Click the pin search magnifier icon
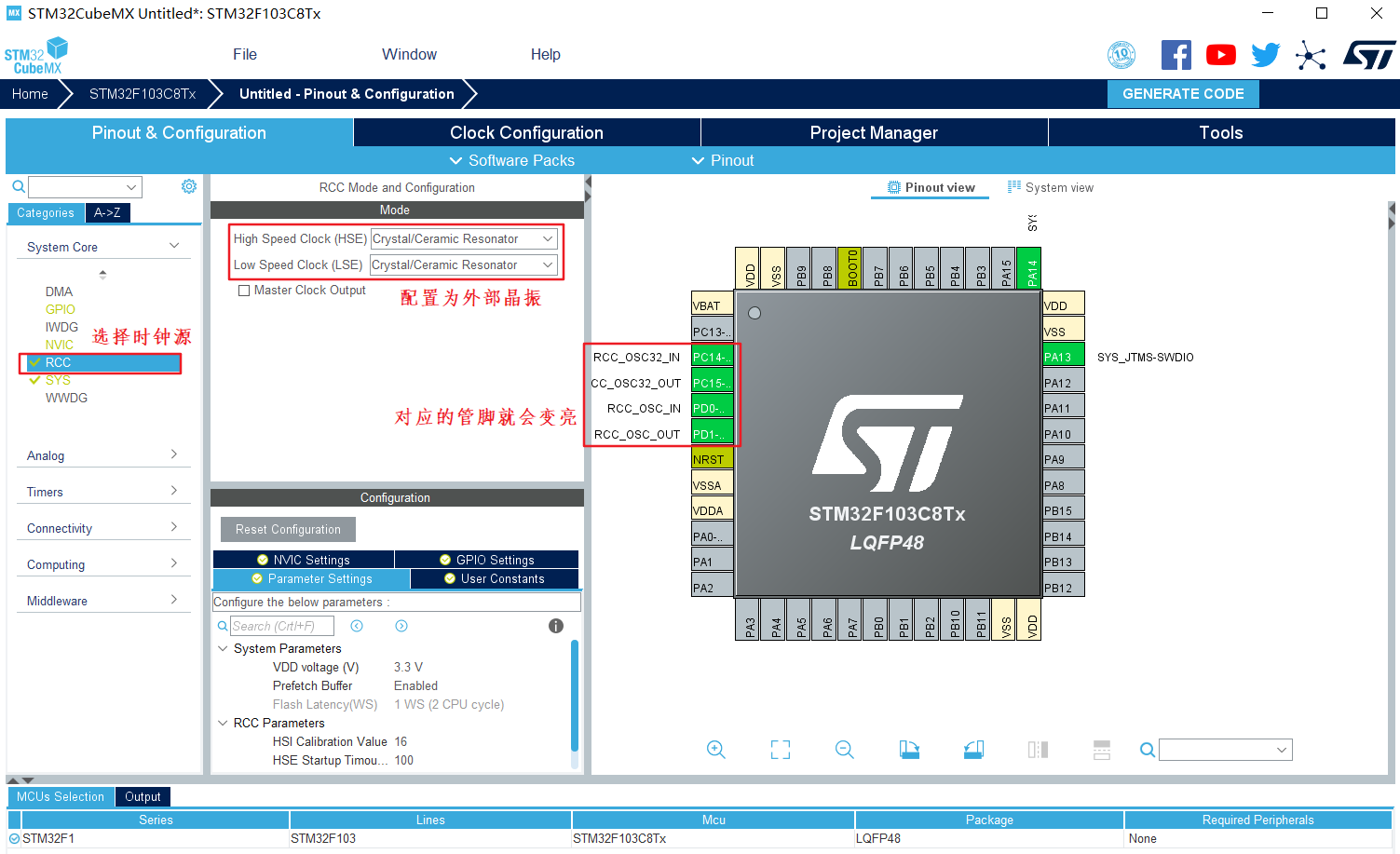 tap(1148, 750)
